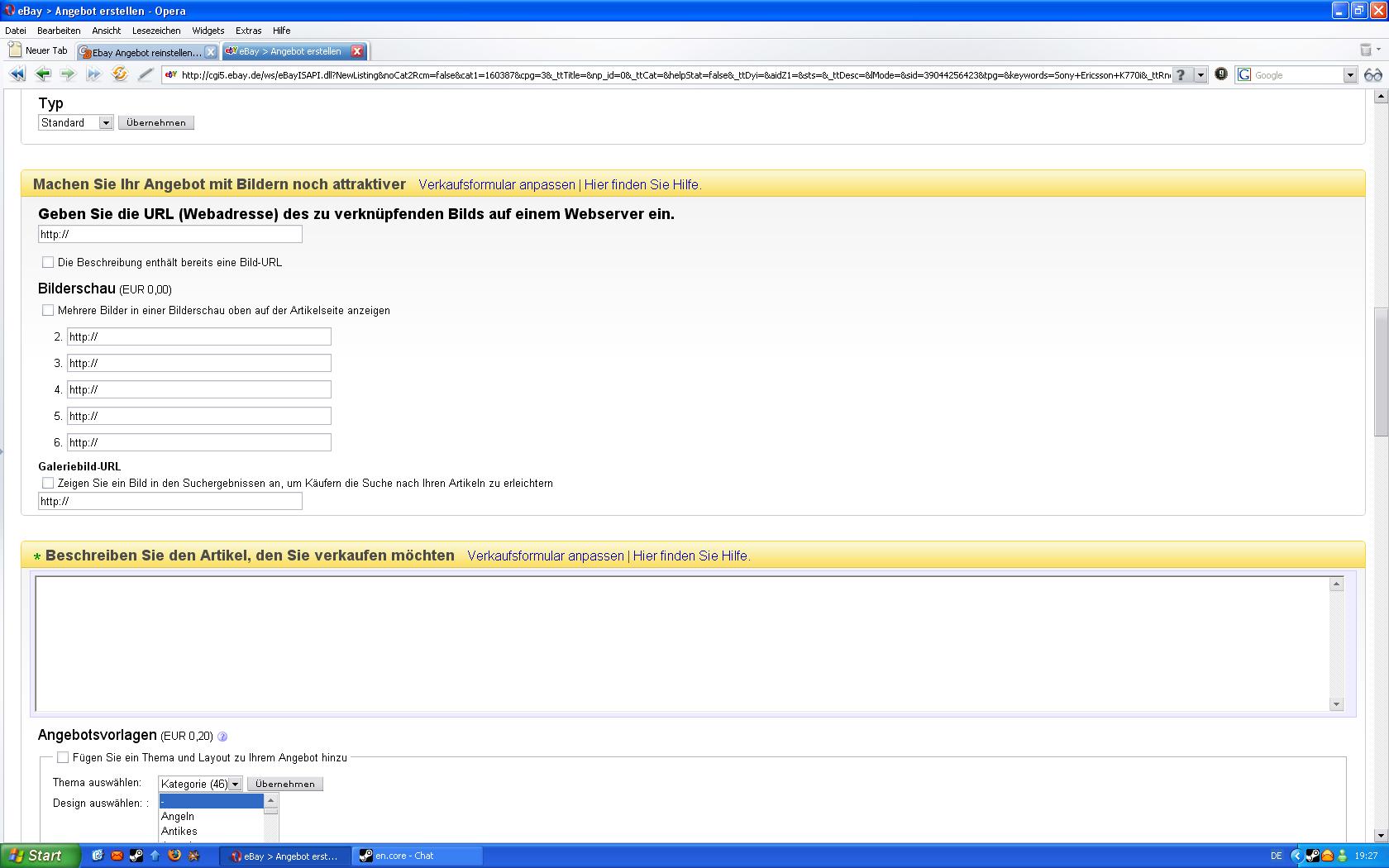Open the Thema 'Kategorie (46)' dropdown

pos(201,784)
